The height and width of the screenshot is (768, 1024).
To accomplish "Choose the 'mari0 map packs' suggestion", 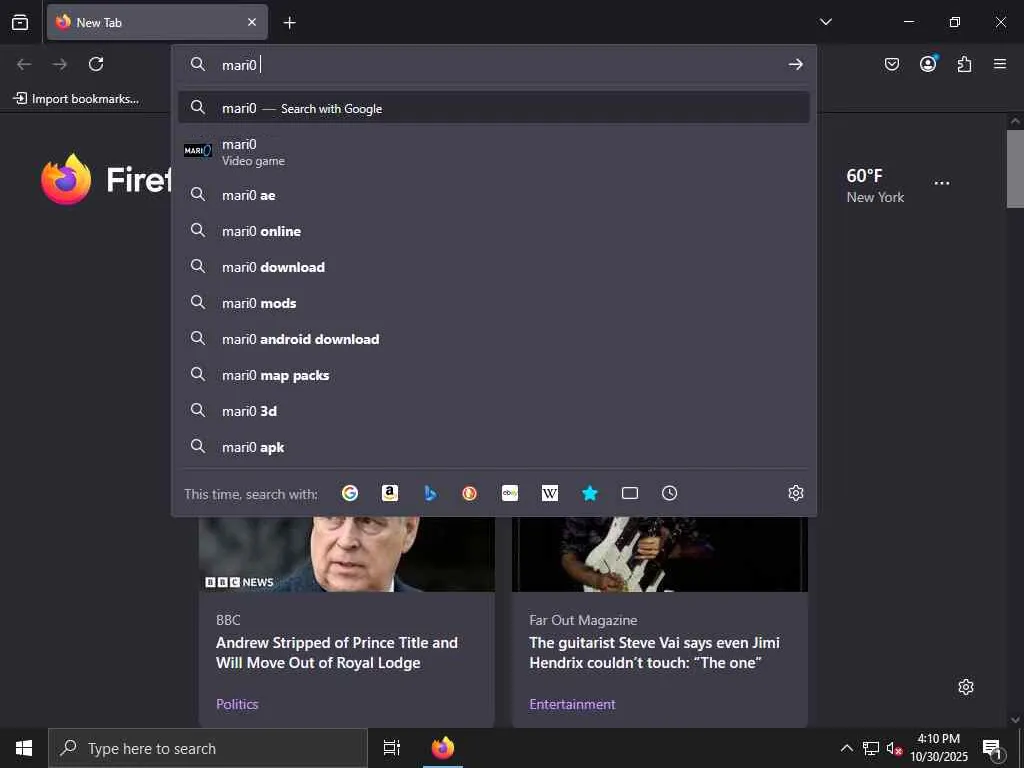I will click(x=494, y=375).
